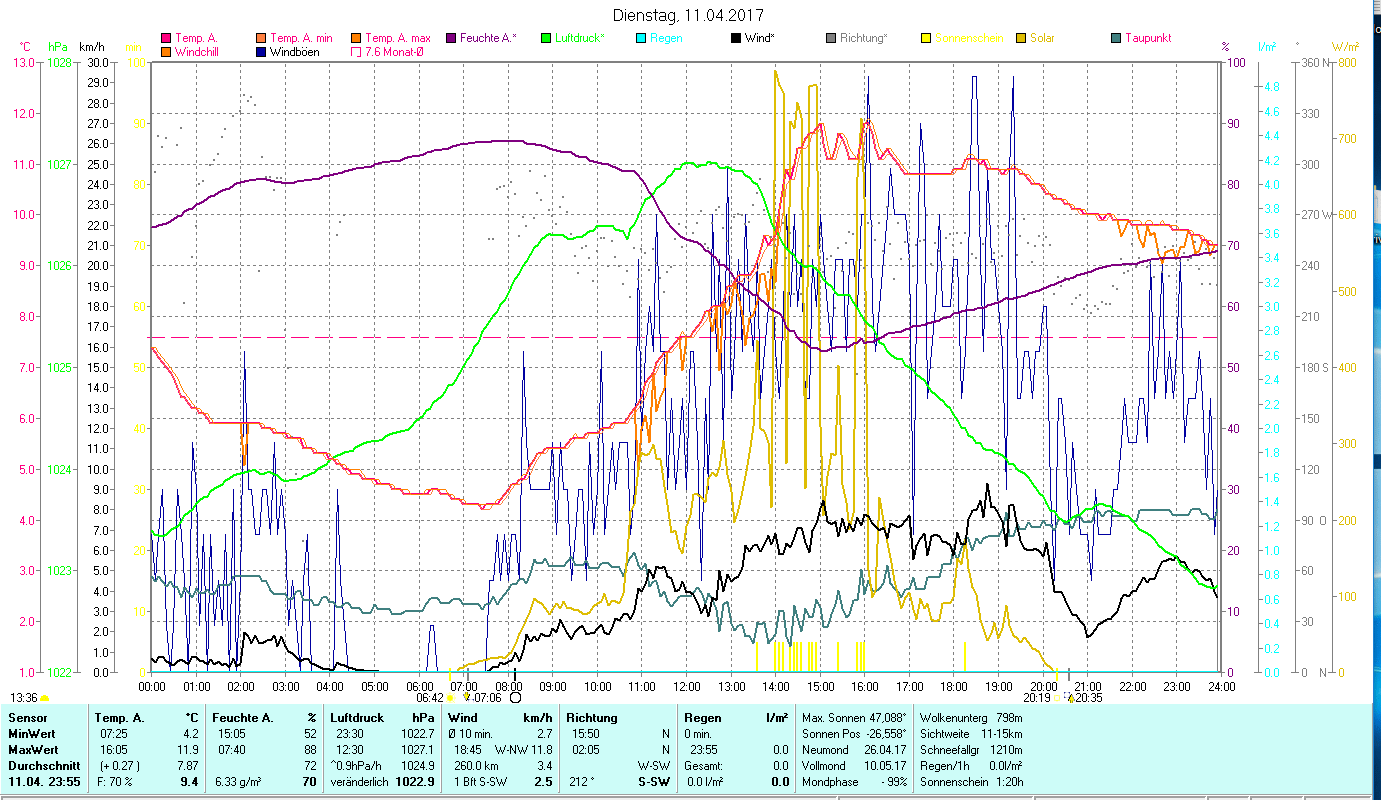
Task: Click the current pressure value 1022.9
Action: coord(414,782)
